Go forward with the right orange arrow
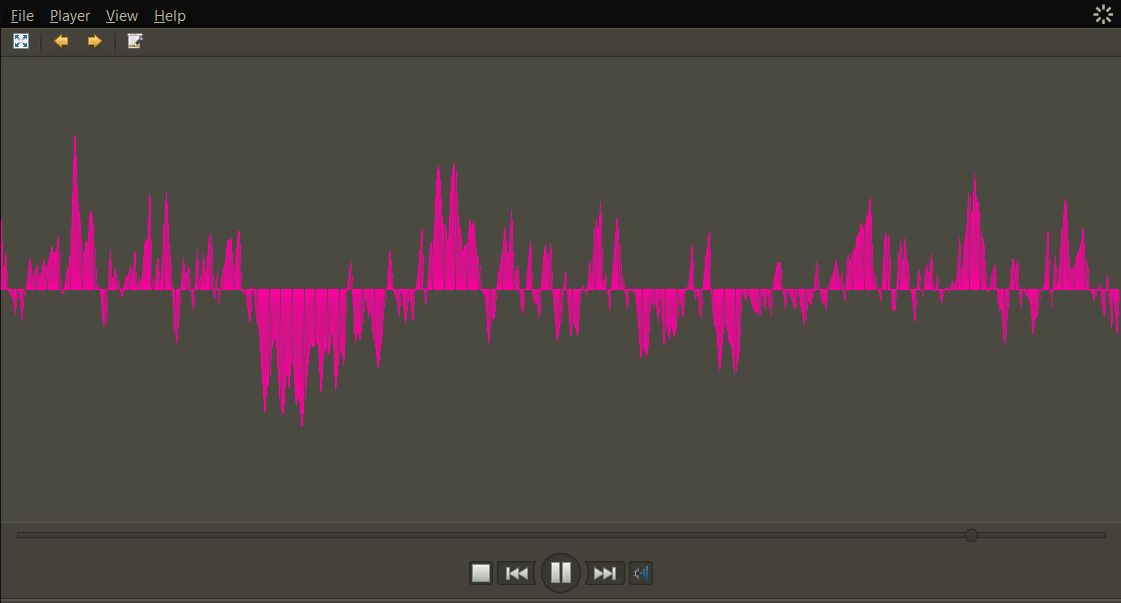This screenshot has height=603, width=1121. (x=94, y=41)
